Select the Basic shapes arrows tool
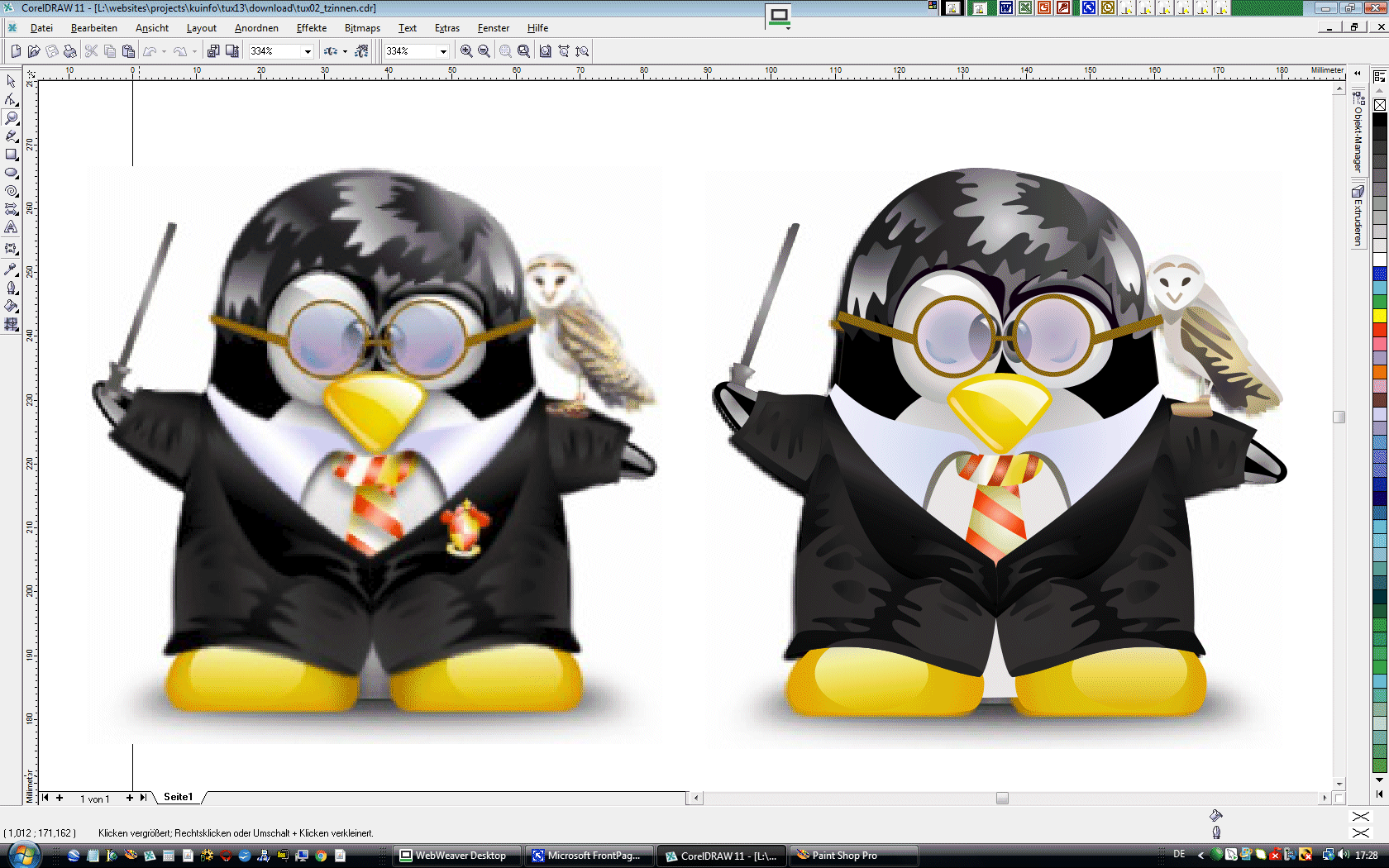The height and width of the screenshot is (868, 1389). (x=11, y=208)
